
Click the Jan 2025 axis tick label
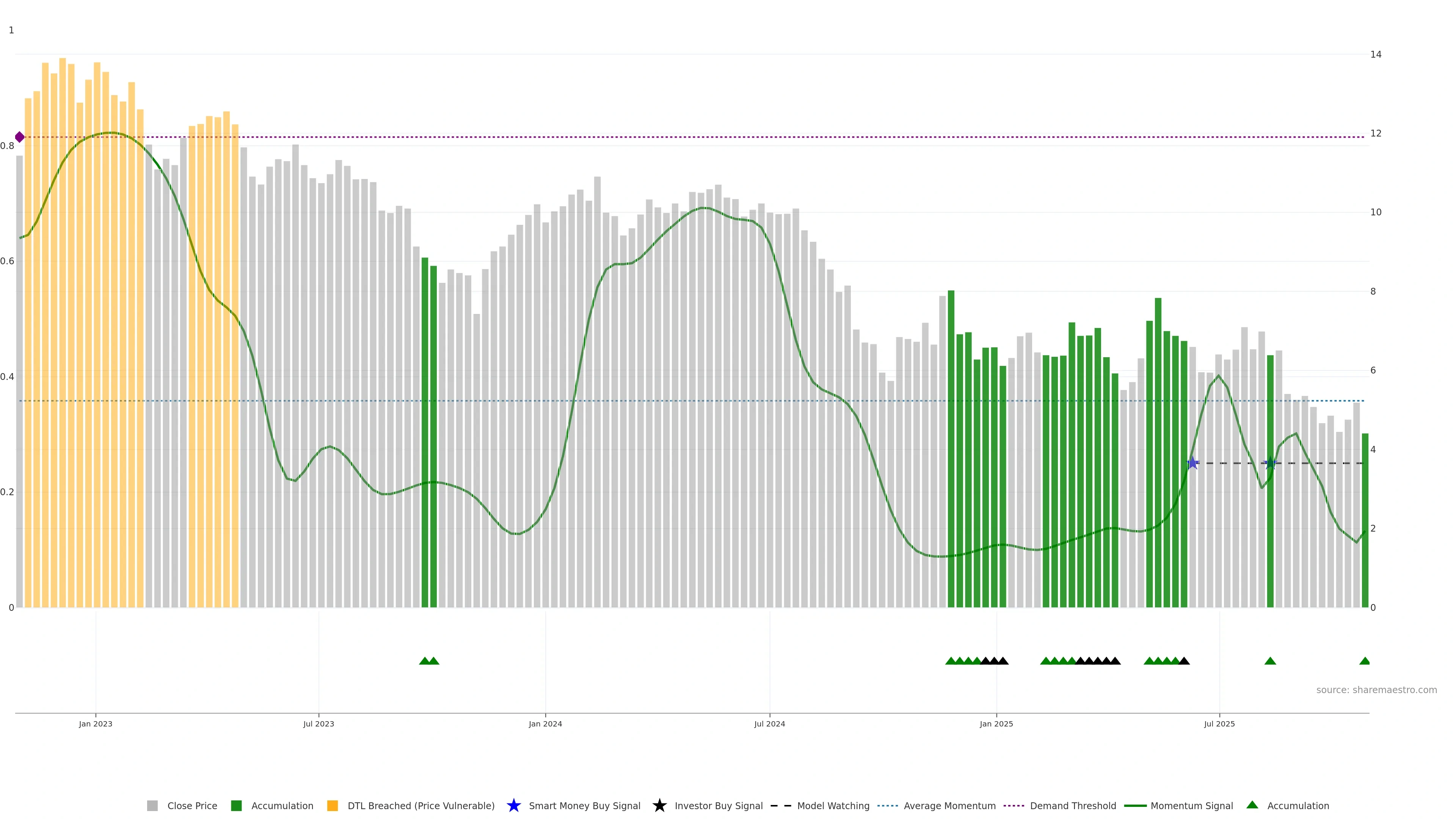pyautogui.click(x=996, y=723)
